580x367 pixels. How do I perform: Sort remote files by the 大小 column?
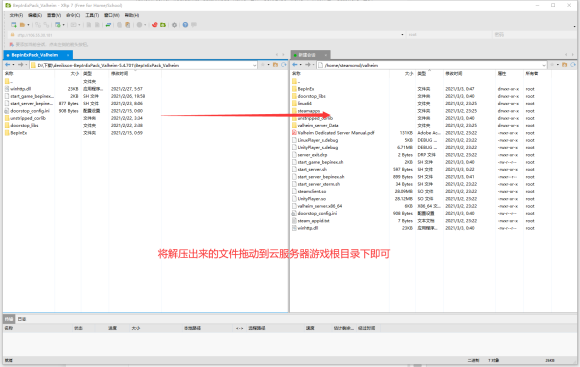click(409, 74)
